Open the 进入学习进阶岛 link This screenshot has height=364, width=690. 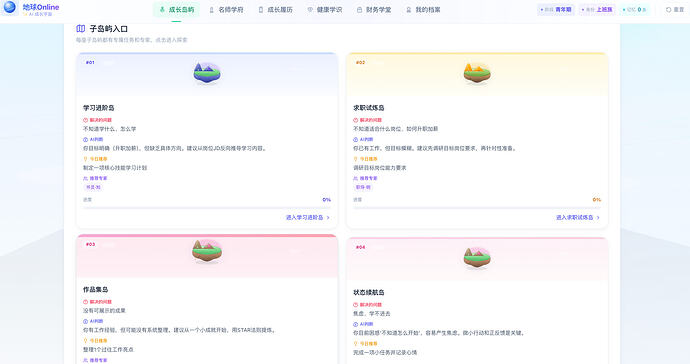point(305,217)
